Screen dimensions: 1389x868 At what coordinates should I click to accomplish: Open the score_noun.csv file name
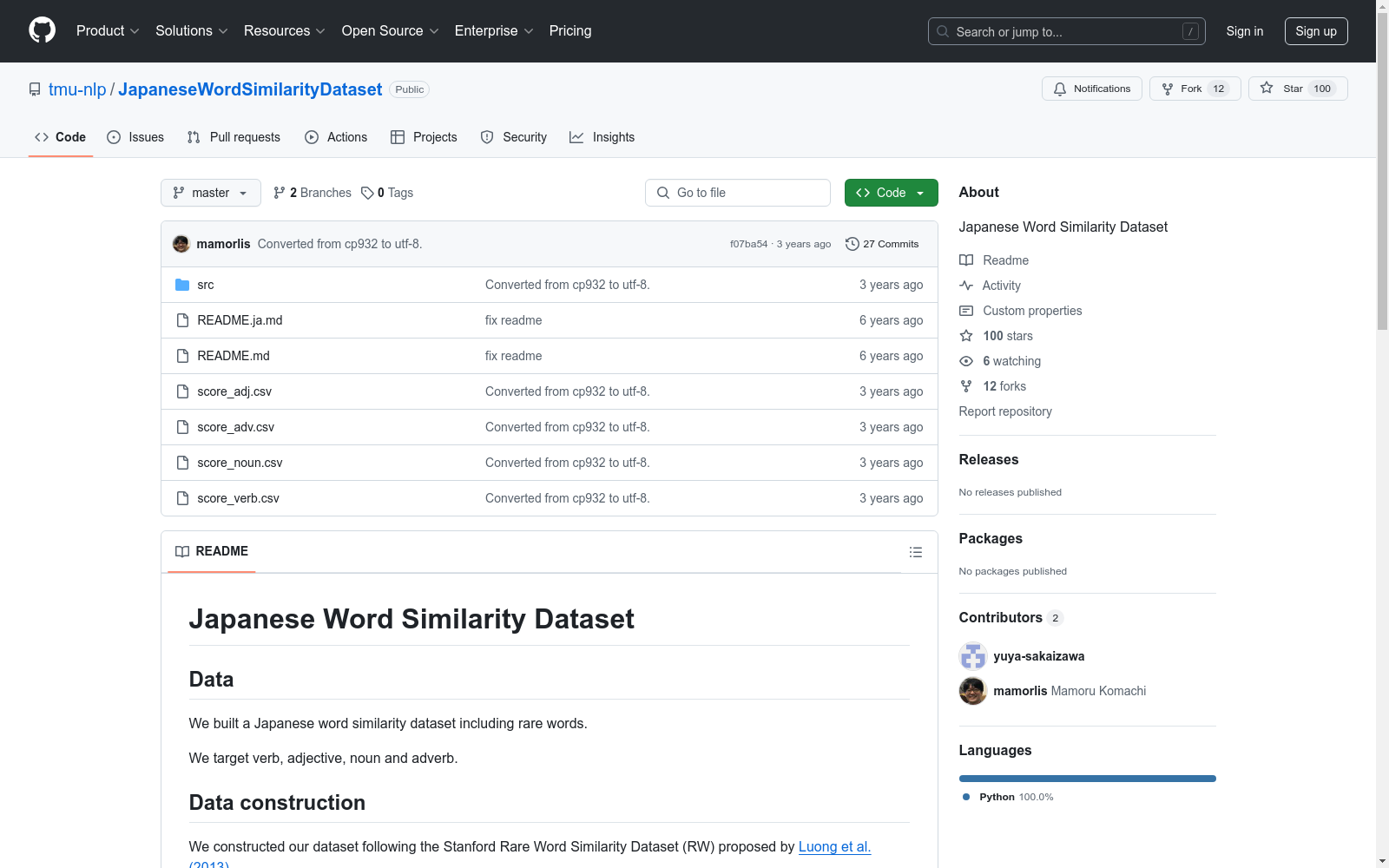coord(240,463)
